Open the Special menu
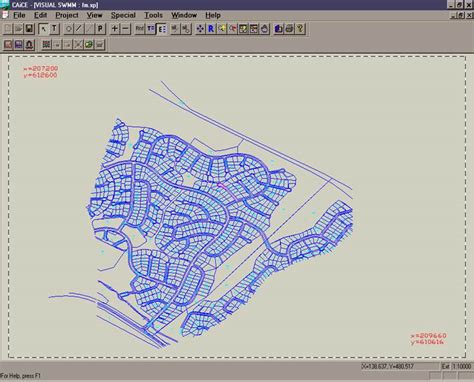This screenshot has height=382, width=474. (x=123, y=15)
